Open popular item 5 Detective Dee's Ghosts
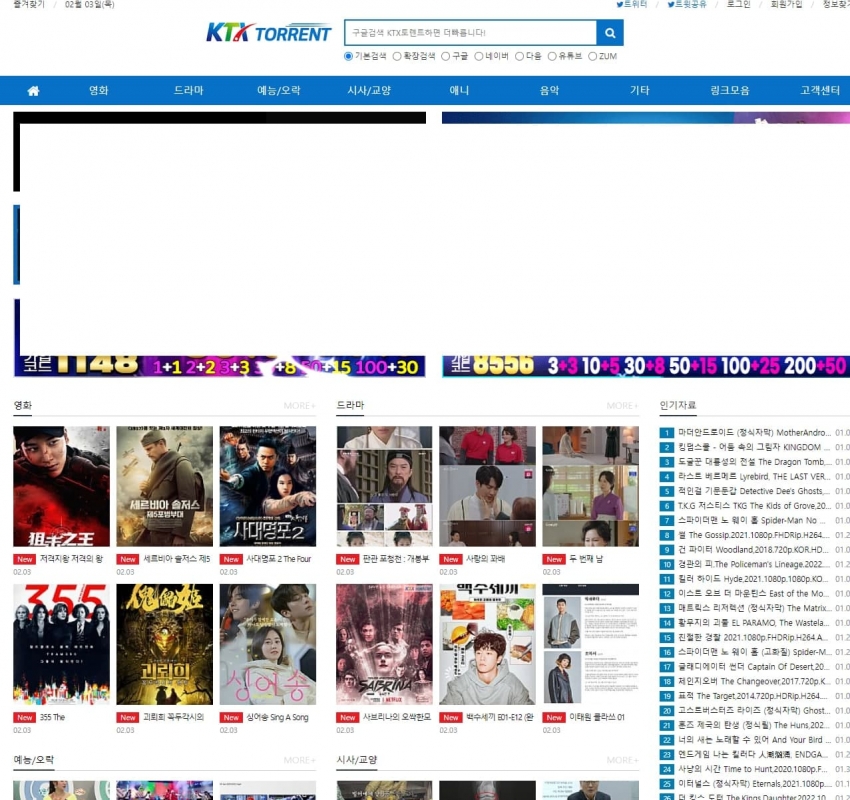 [x=755, y=491]
